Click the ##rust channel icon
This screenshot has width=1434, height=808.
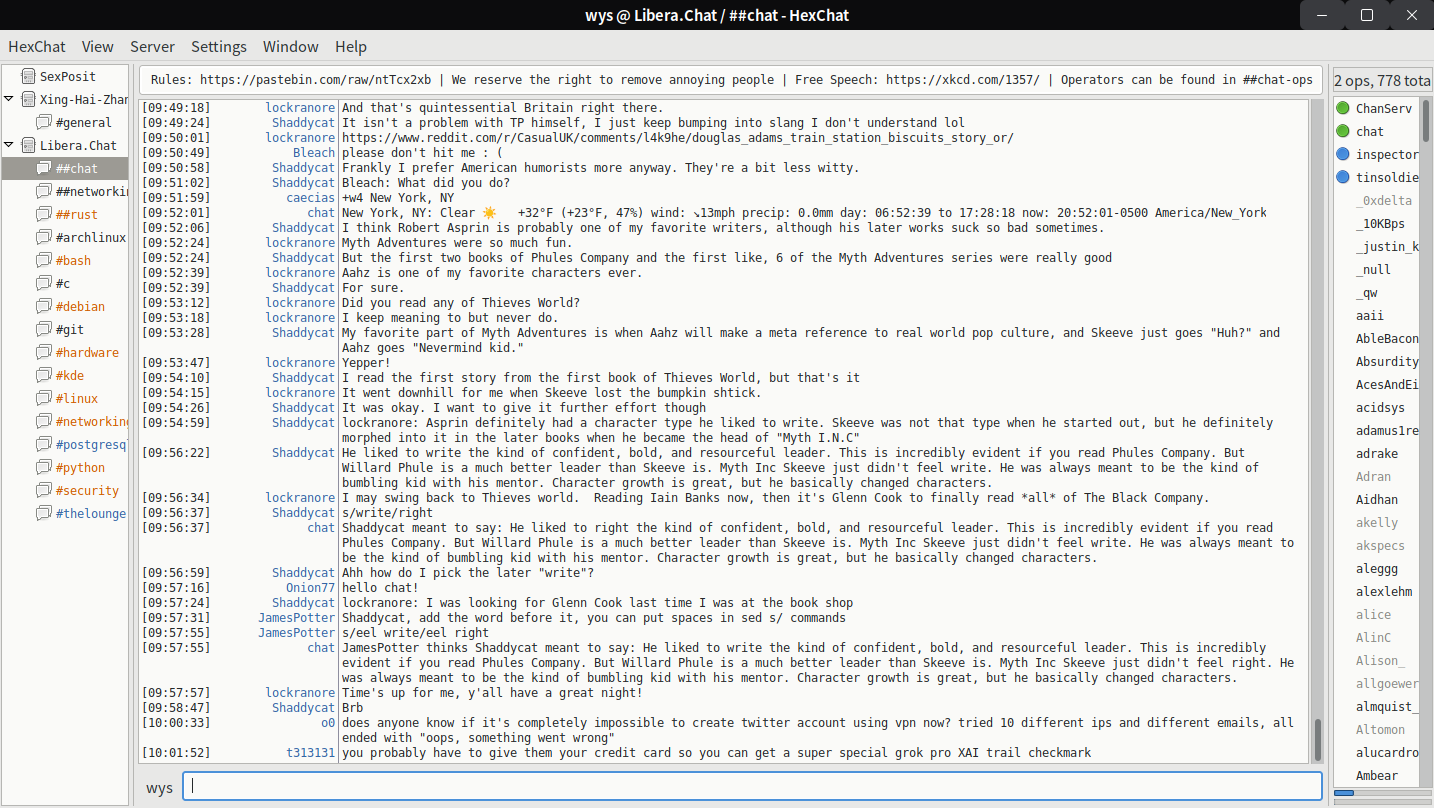(44, 215)
